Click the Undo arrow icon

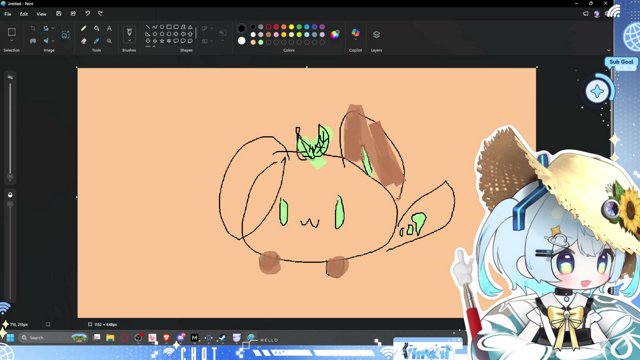click(87, 13)
